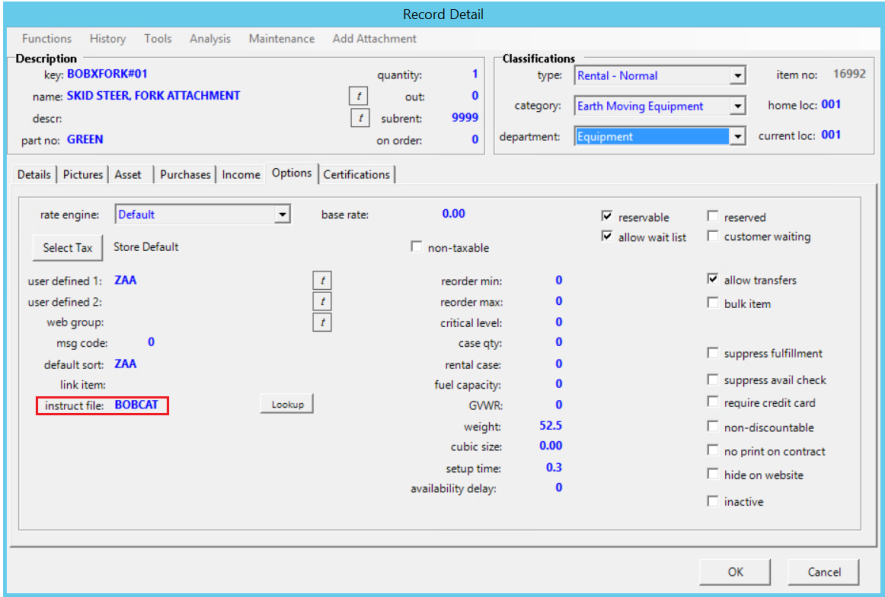Expand the department dropdown

(x=737, y=137)
